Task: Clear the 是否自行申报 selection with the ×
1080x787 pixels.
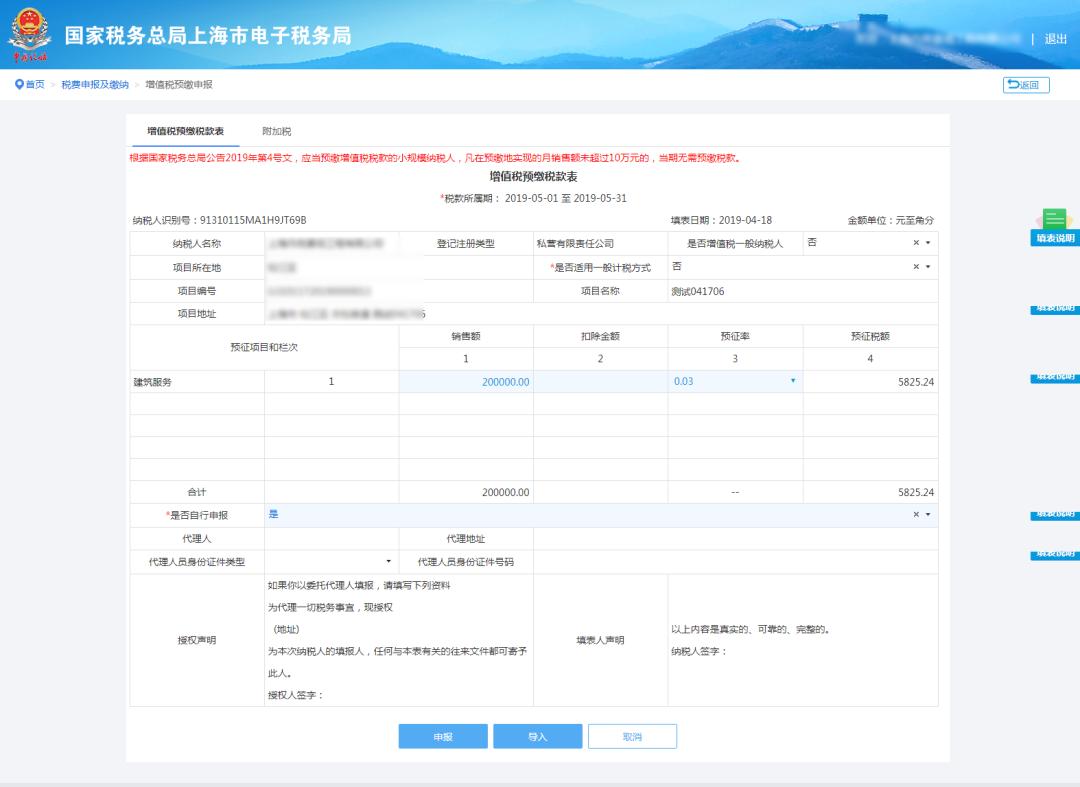Action: pos(915,515)
